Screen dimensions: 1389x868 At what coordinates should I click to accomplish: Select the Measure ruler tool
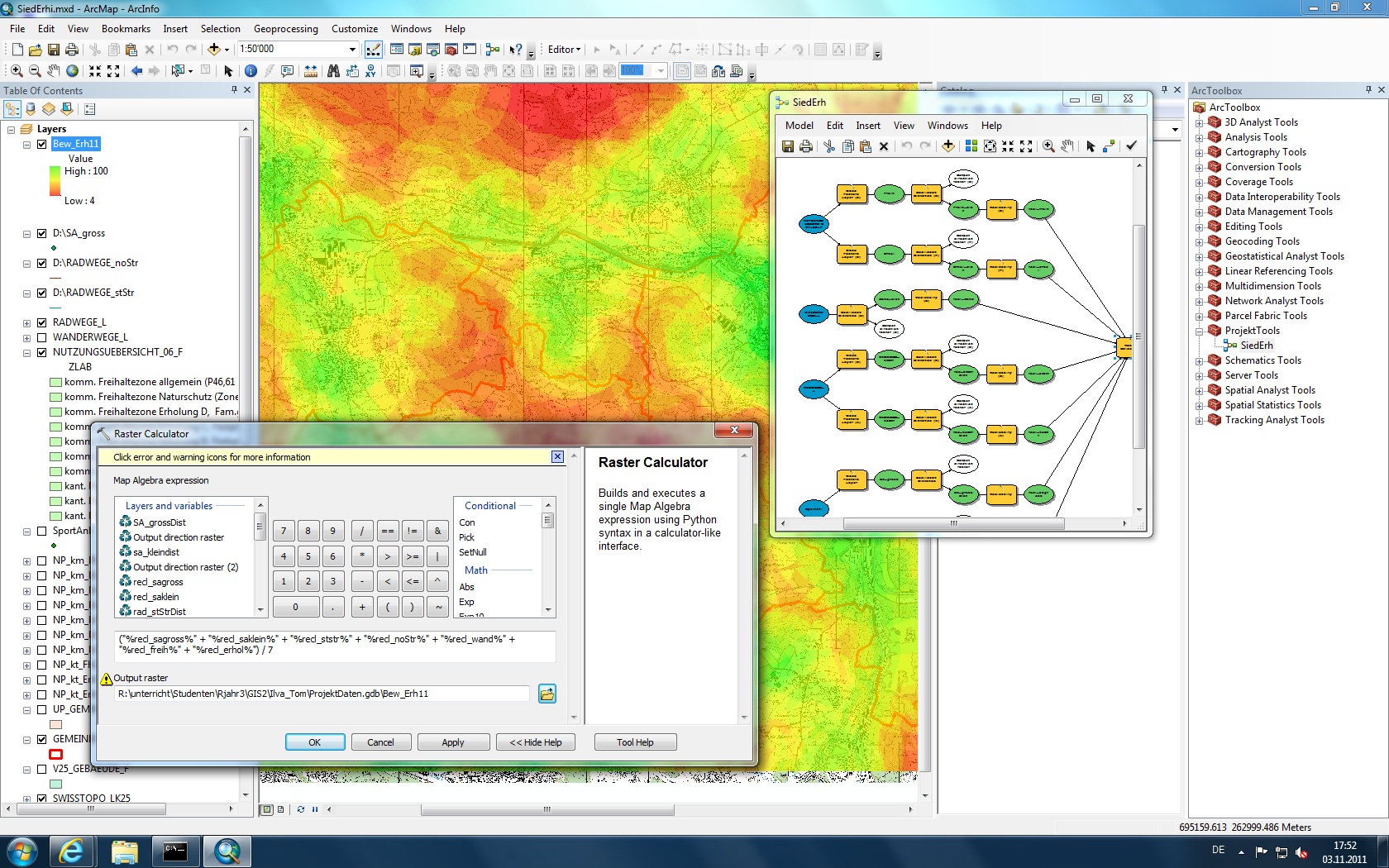coord(311,71)
